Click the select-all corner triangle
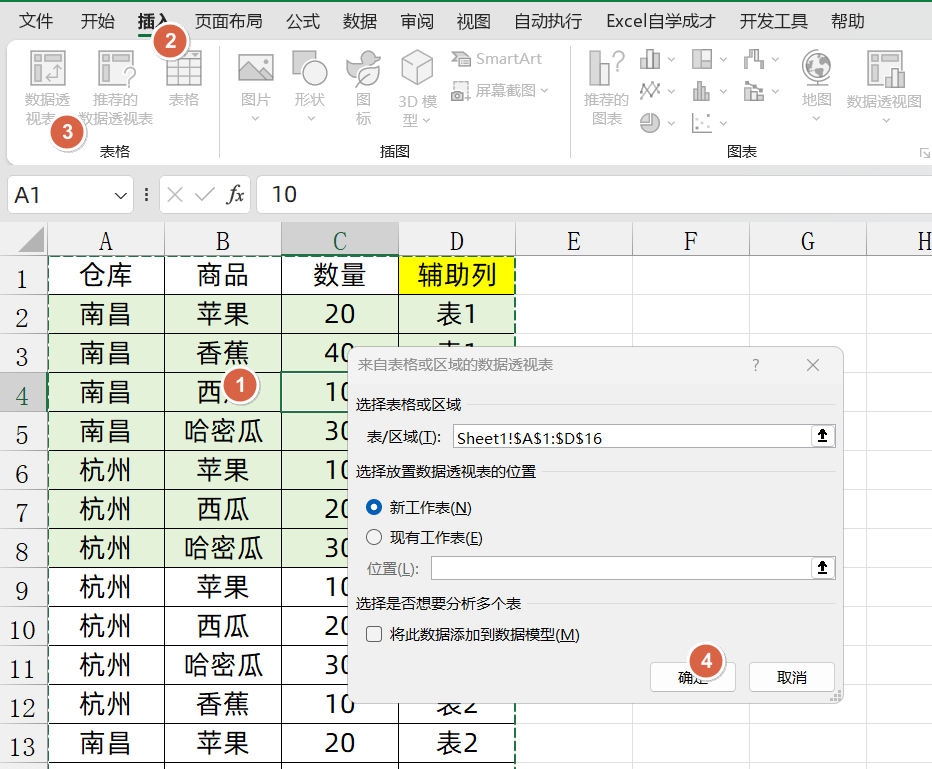This screenshot has width=932, height=769. [31, 240]
